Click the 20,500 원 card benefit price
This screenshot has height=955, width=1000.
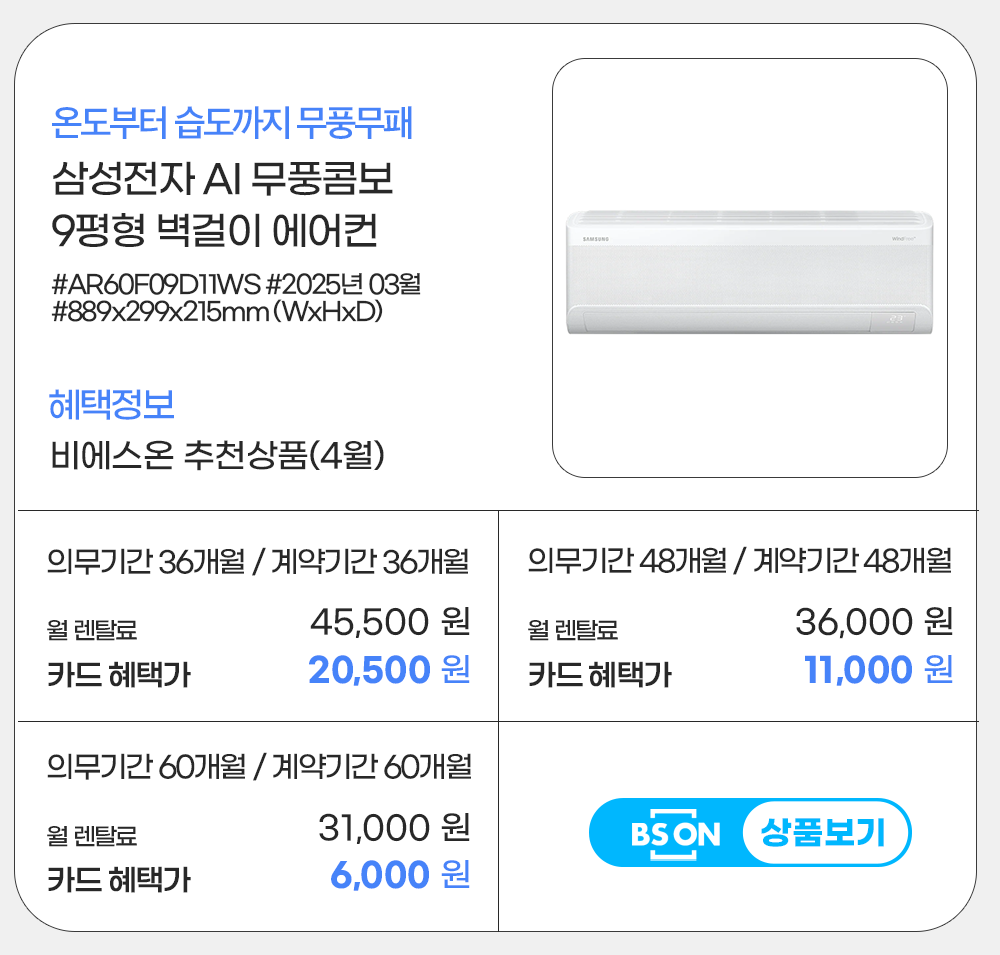(389, 670)
